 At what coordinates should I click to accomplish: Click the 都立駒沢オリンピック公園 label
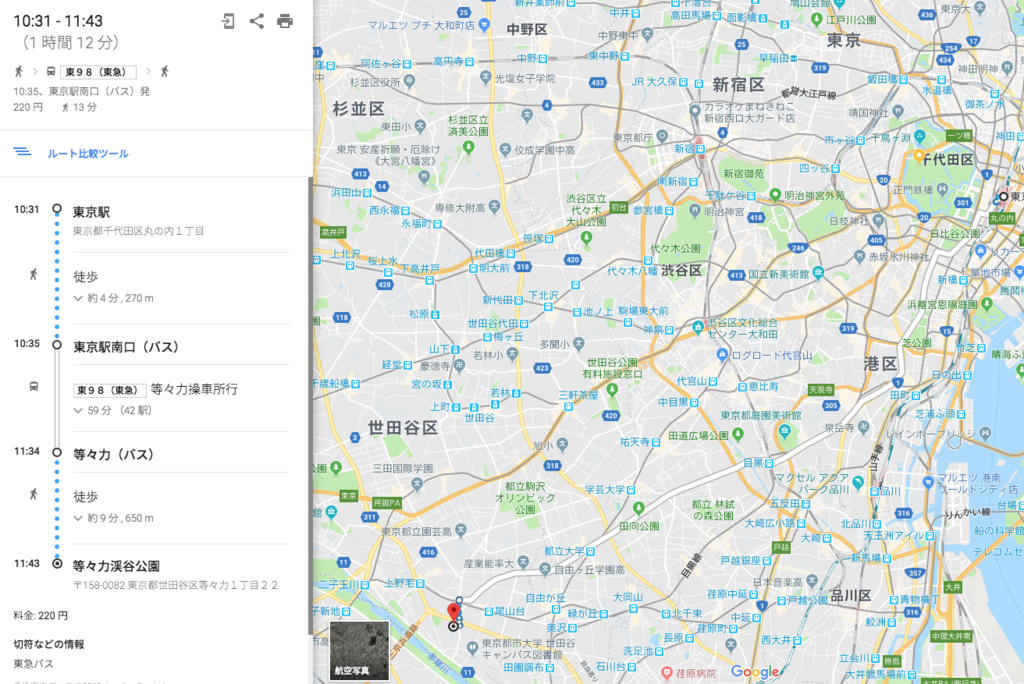(x=525, y=498)
